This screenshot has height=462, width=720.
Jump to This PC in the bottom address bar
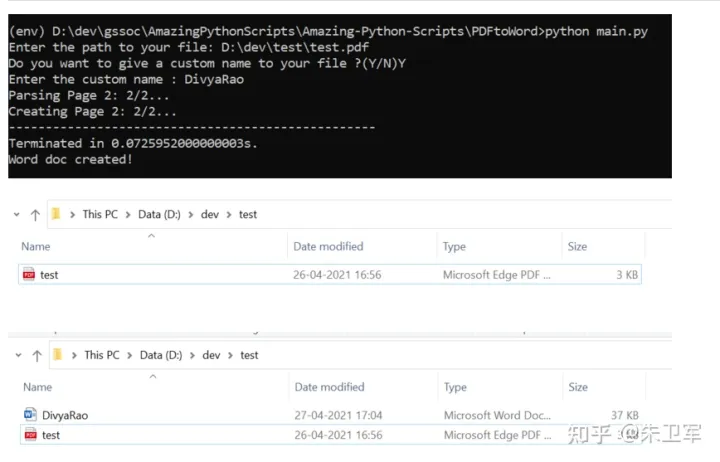101,355
